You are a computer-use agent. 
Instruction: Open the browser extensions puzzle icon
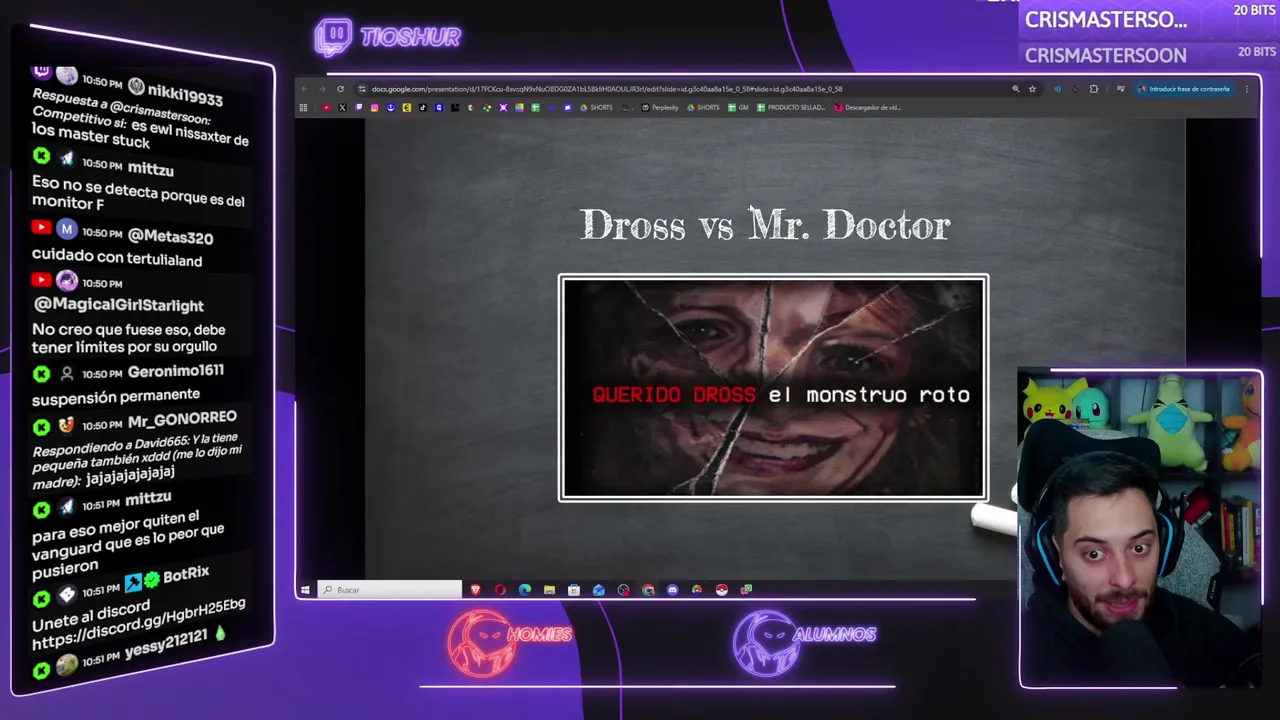tap(1093, 89)
